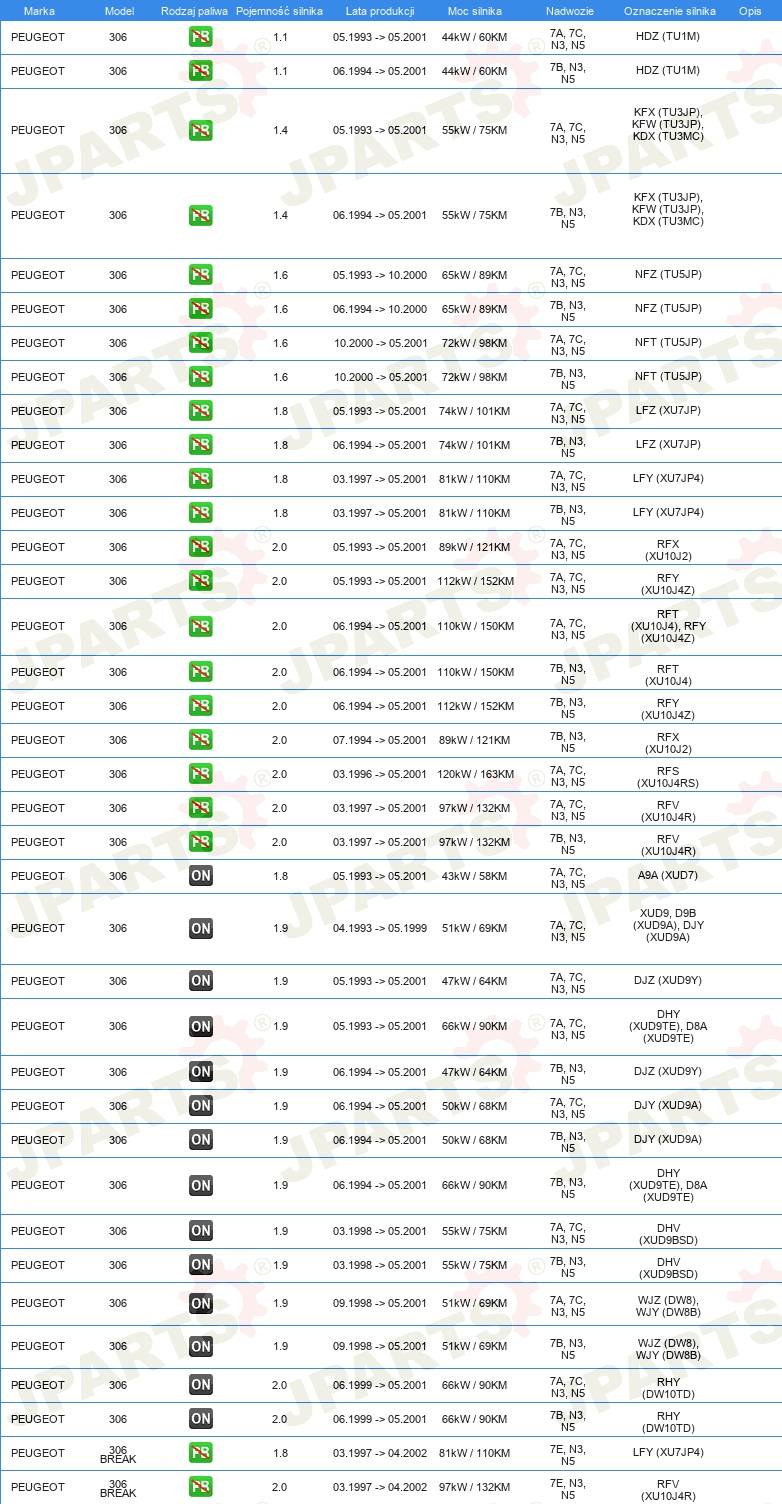Viewport: 782px width, 1504px height.
Task: Click PB icon in 120kW RFS row
Action: click(201, 774)
